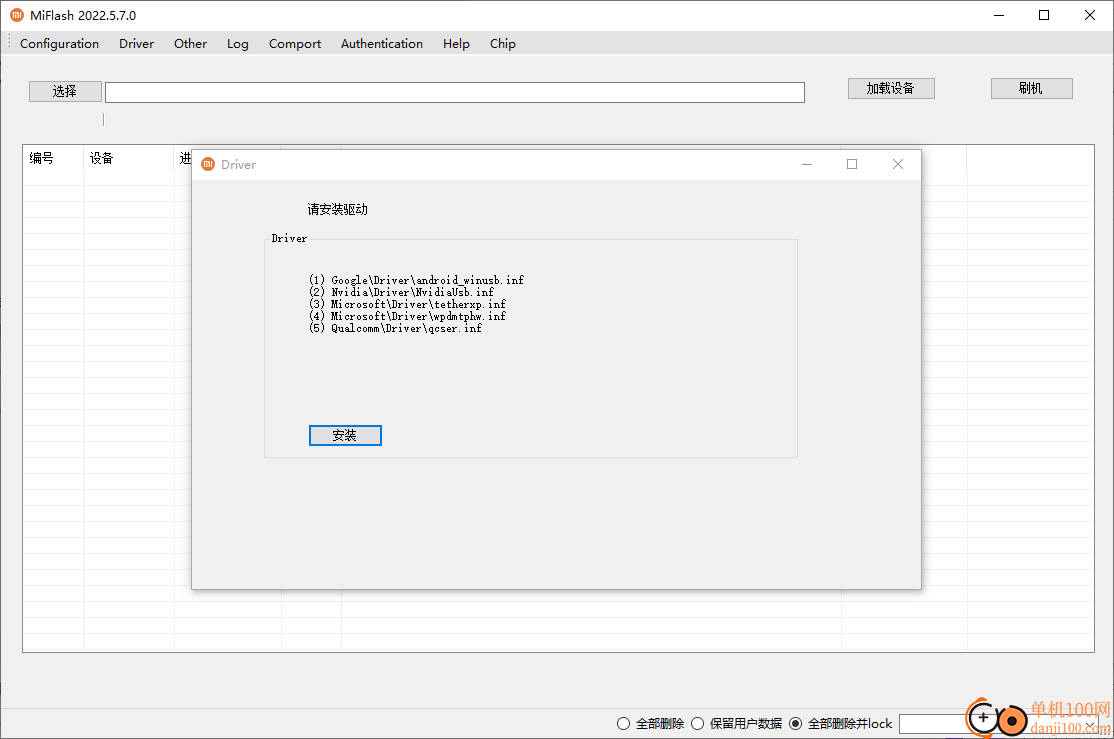Screen dimensions: 1114x739
Task: Click the Microsoft tetherxp.inf driver entry
Action: pyautogui.click(x=407, y=304)
